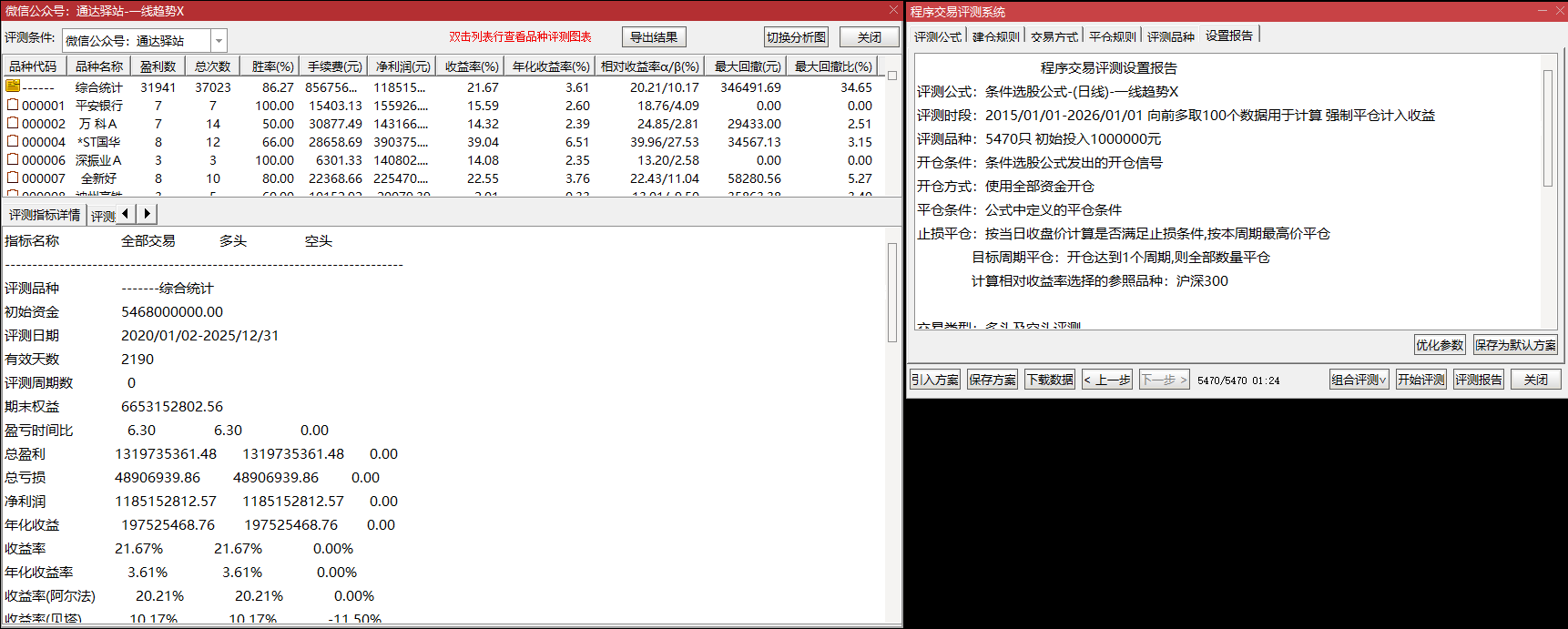Click the 5470/5470 progress status text
Screen dimensions: 1568x629
(1222, 380)
